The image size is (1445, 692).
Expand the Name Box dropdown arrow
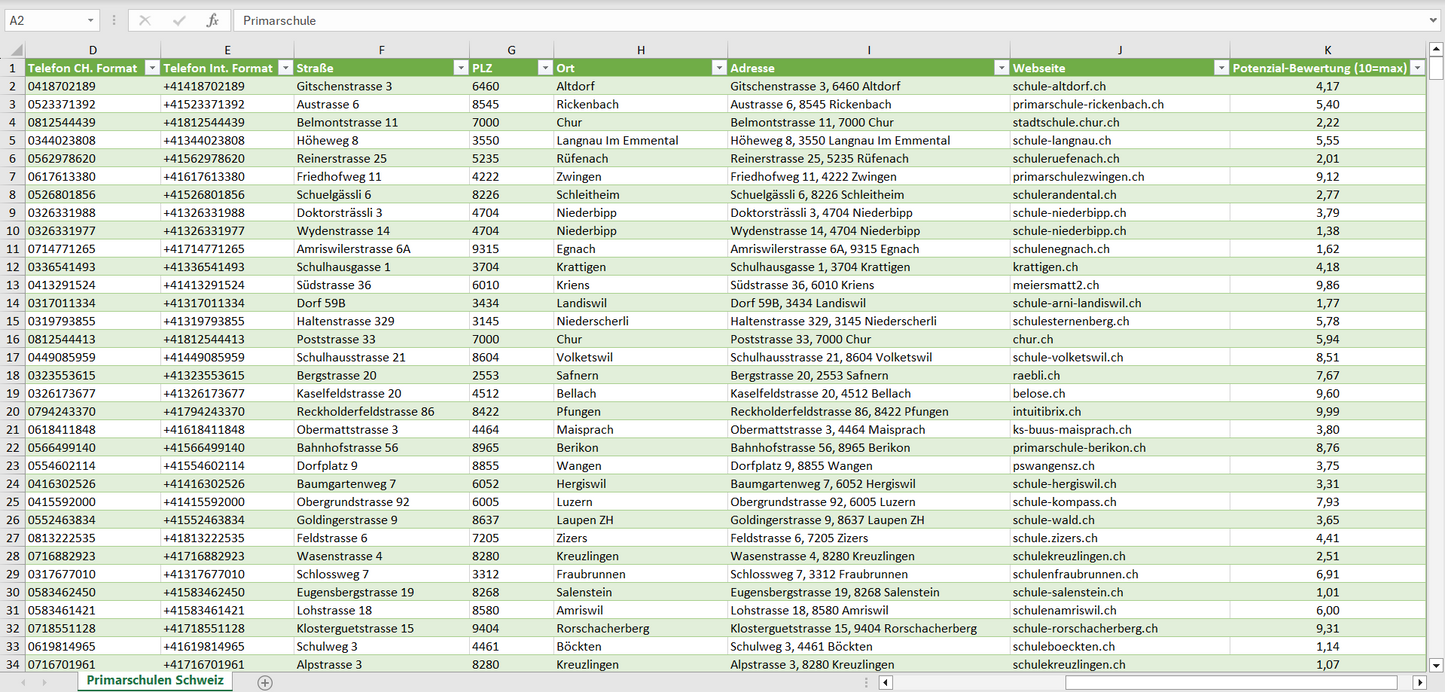pyautogui.click(x=90, y=20)
